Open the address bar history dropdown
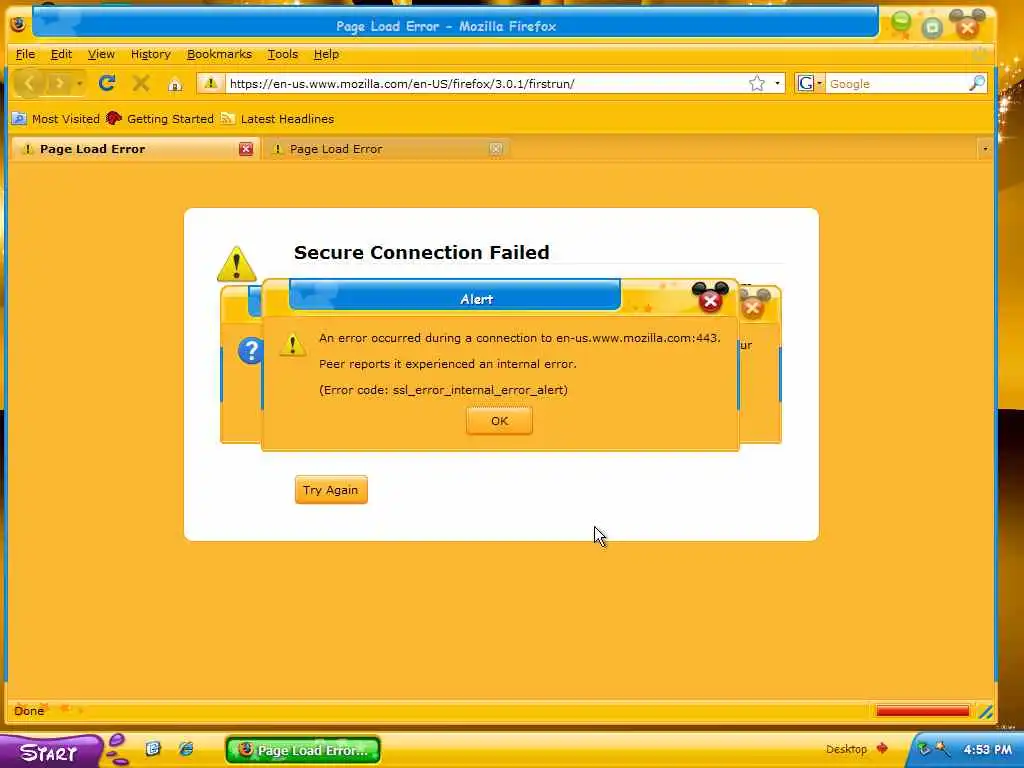The width and height of the screenshot is (1024, 768). click(776, 84)
